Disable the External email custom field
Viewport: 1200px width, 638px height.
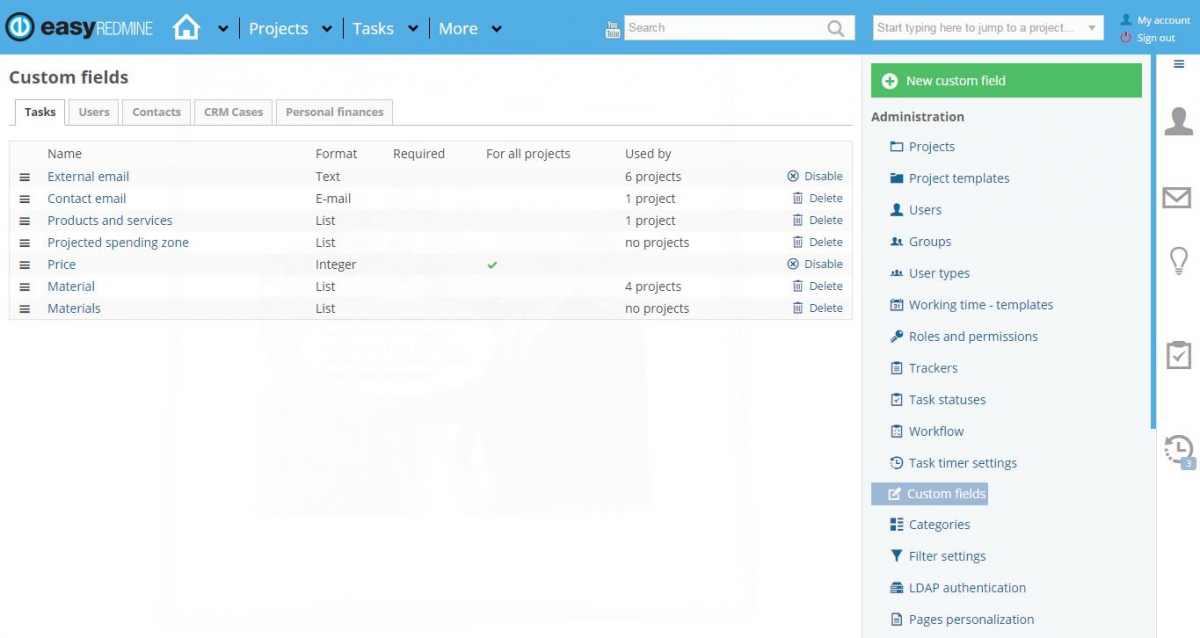[x=814, y=176]
